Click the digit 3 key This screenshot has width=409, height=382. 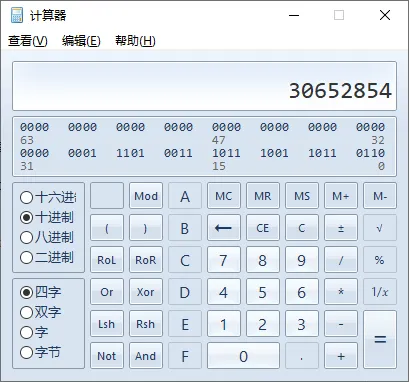click(302, 324)
